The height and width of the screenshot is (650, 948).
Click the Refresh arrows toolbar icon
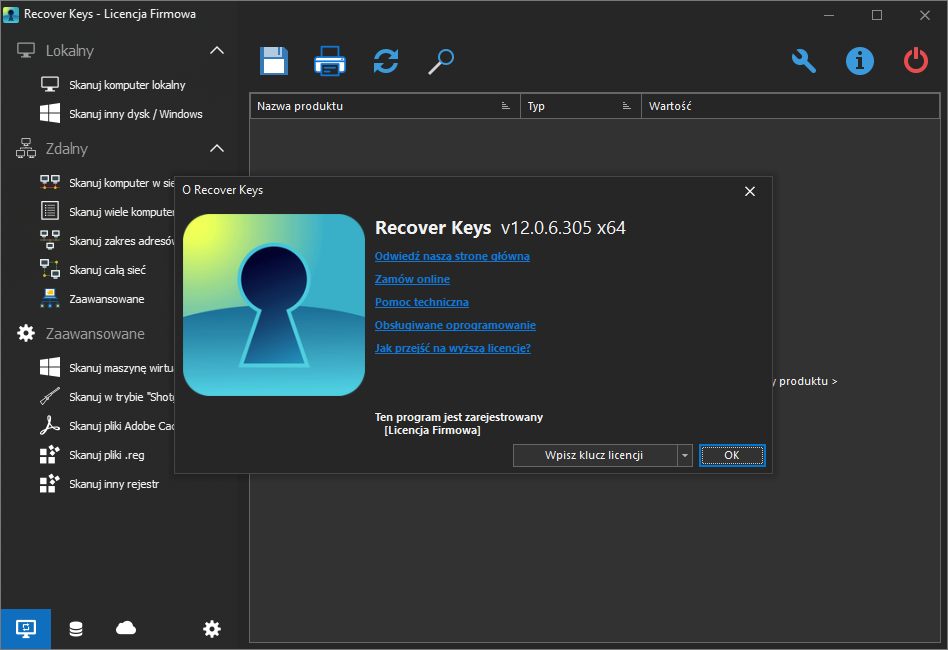click(x=386, y=61)
